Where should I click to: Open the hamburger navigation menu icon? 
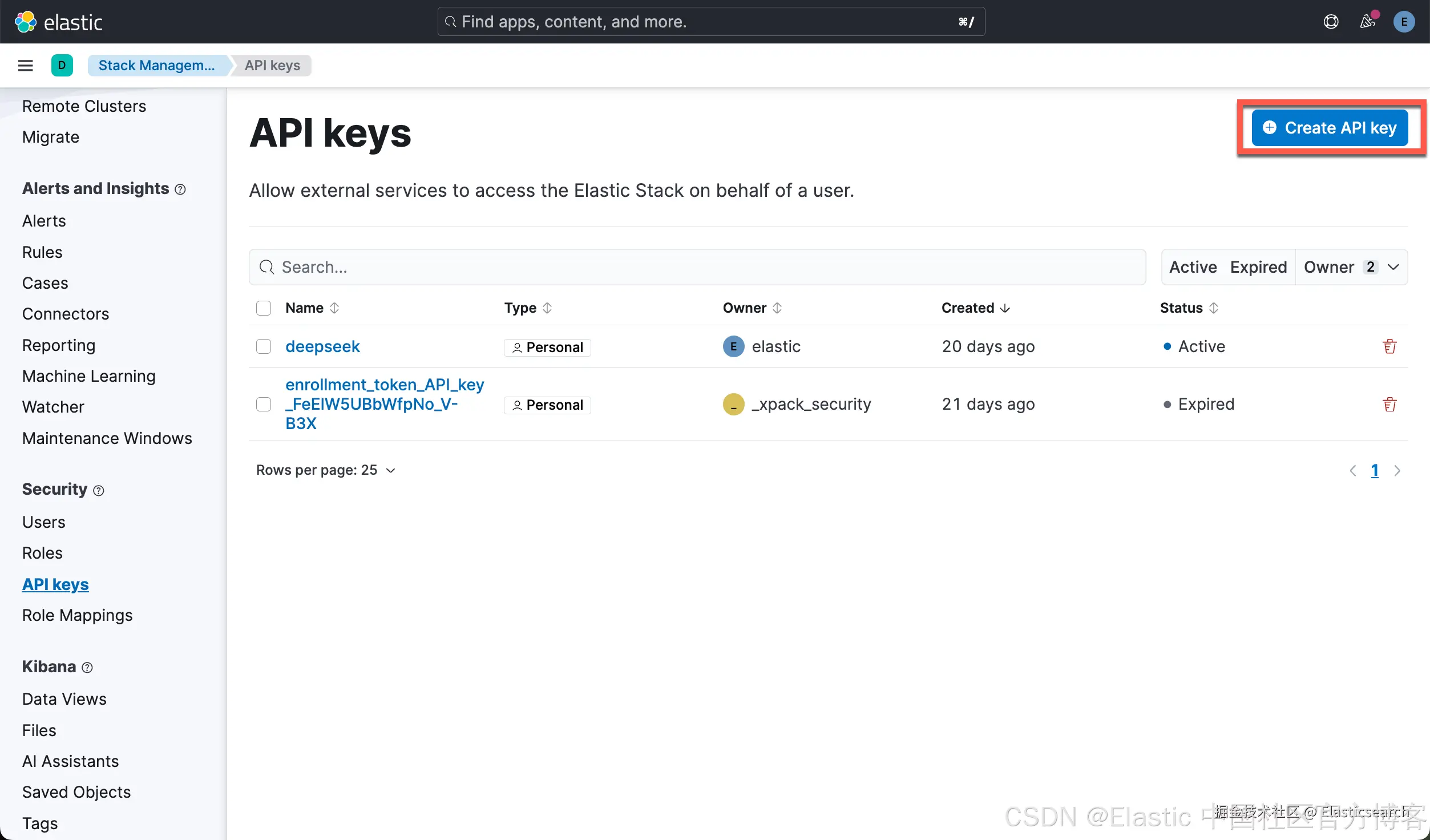[25, 66]
